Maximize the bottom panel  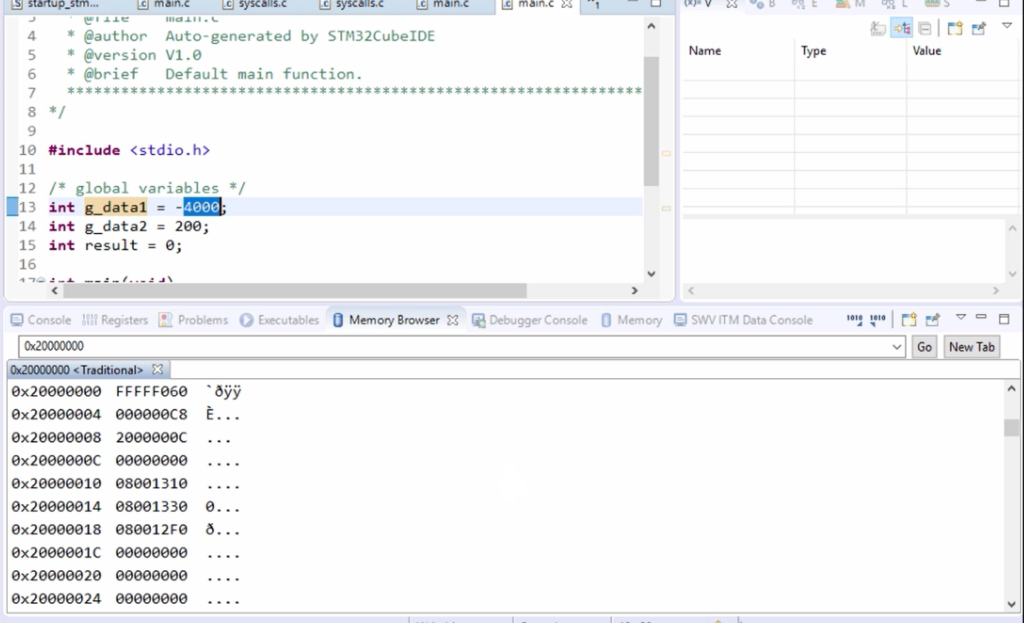click(1004, 319)
